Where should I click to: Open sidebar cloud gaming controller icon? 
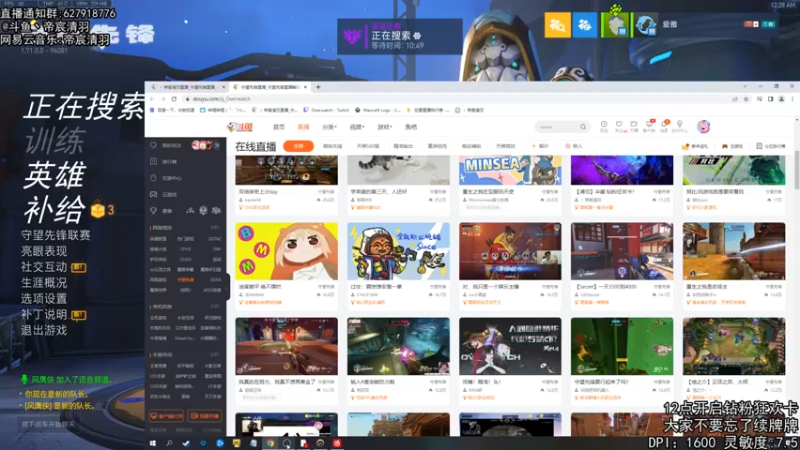click(x=154, y=194)
